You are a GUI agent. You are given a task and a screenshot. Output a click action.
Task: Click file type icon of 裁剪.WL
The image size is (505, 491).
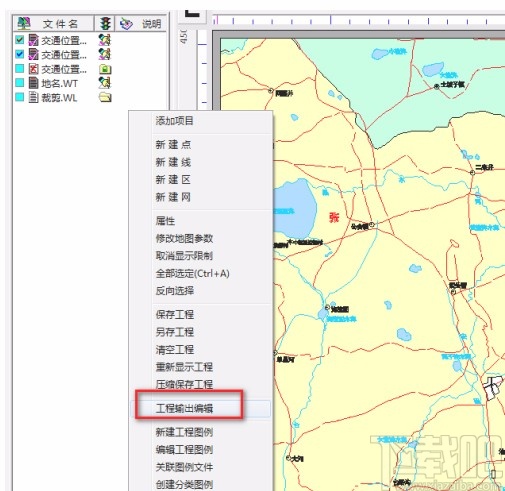click(33, 97)
